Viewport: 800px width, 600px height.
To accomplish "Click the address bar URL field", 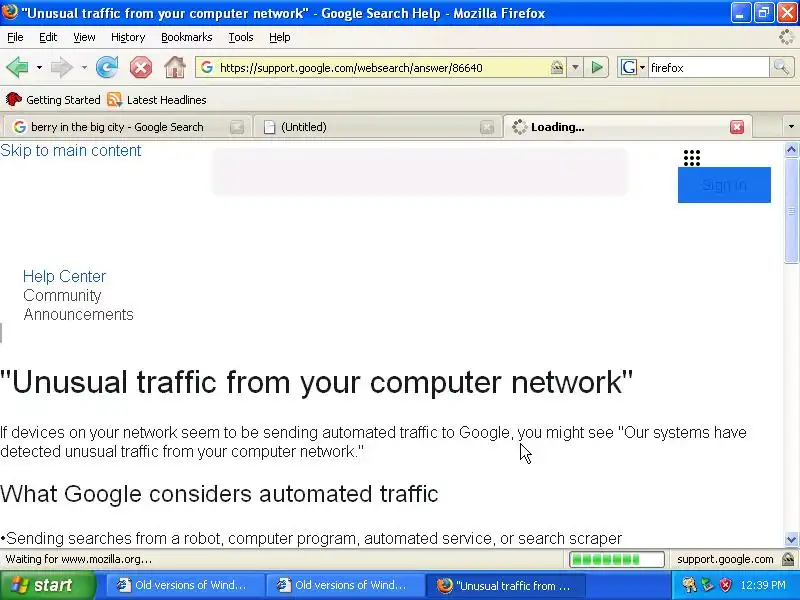I will click(x=383, y=68).
